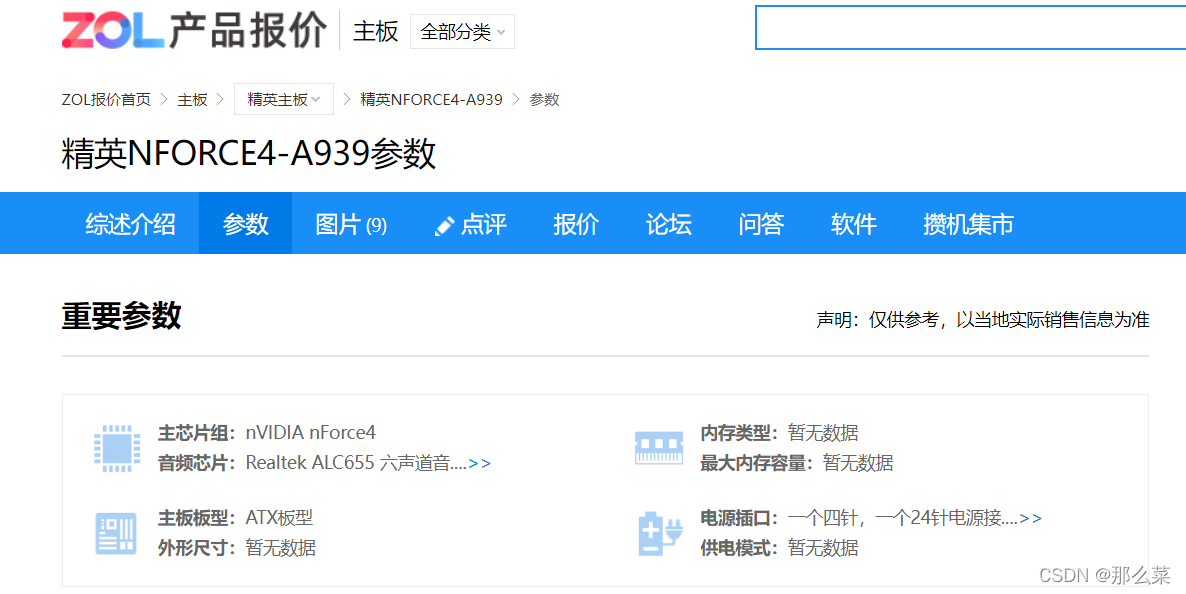Click the memory module icon beside 内存类型
Viewport: 1186px width, 594px height.
[x=659, y=448]
